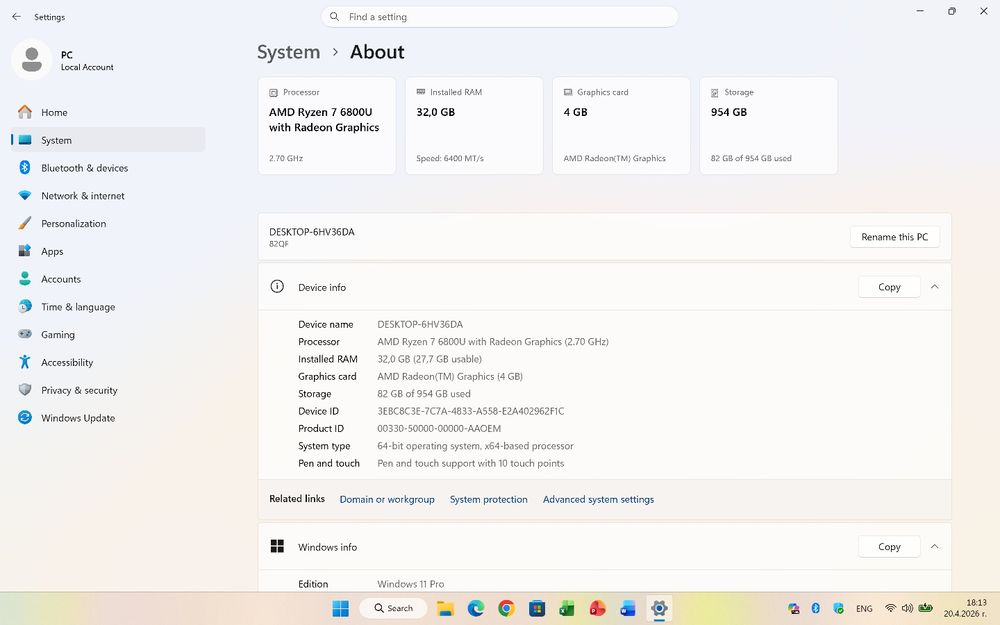Open Windows Update settings

coord(108,418)
